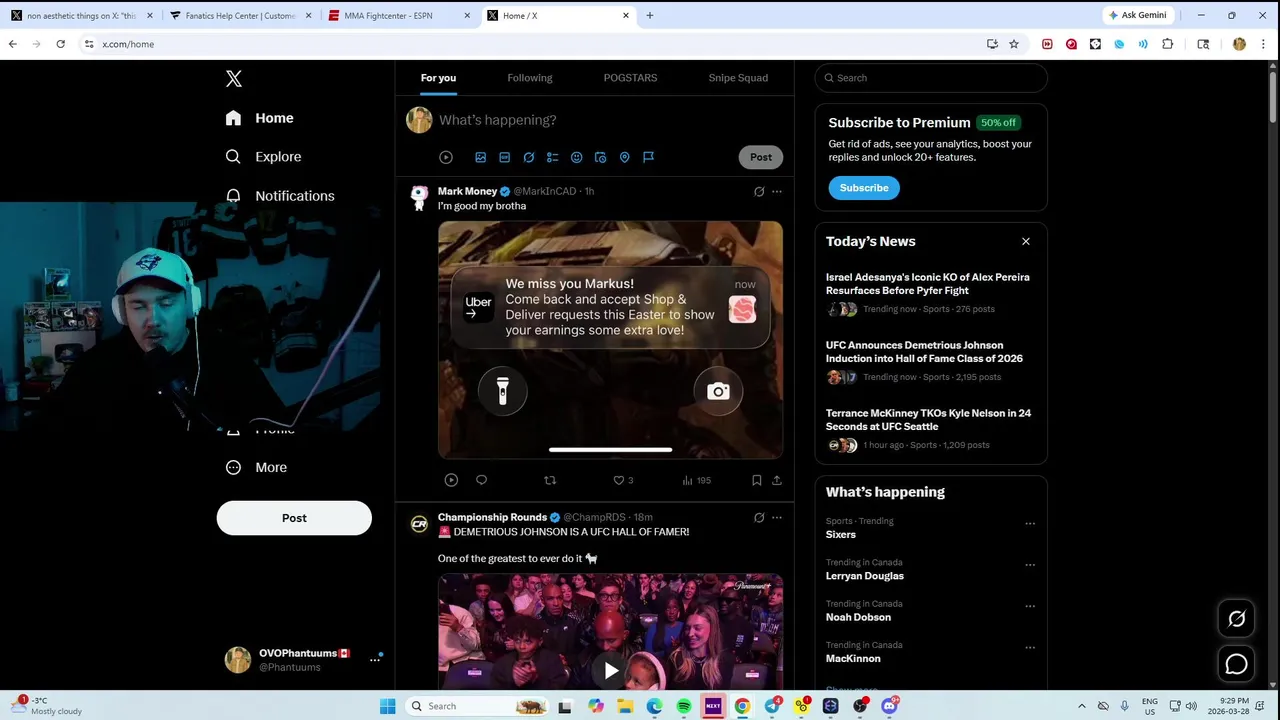Click the blue Subscribe button
Screen dimensions: 1280x720
[x=864, y=188]
